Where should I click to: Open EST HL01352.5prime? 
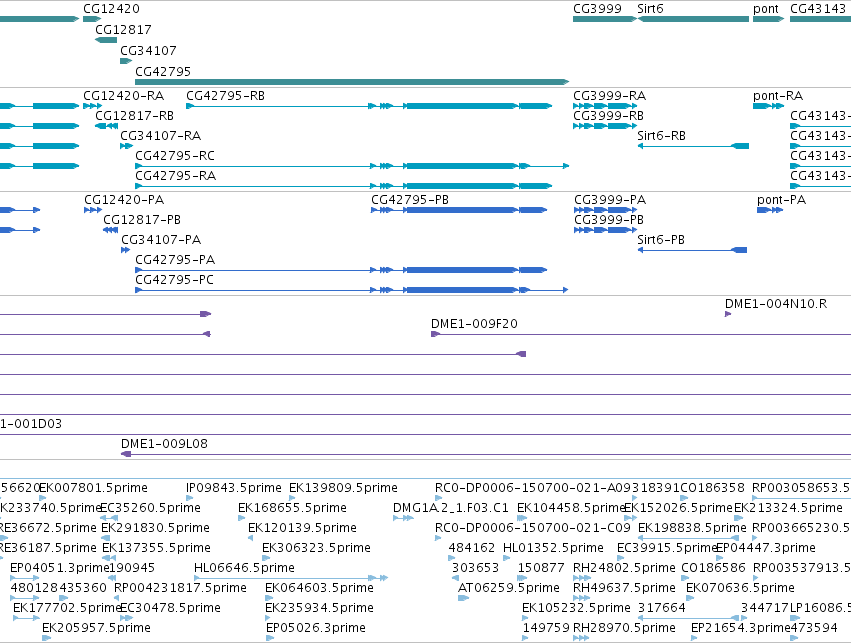pos(553,549)
